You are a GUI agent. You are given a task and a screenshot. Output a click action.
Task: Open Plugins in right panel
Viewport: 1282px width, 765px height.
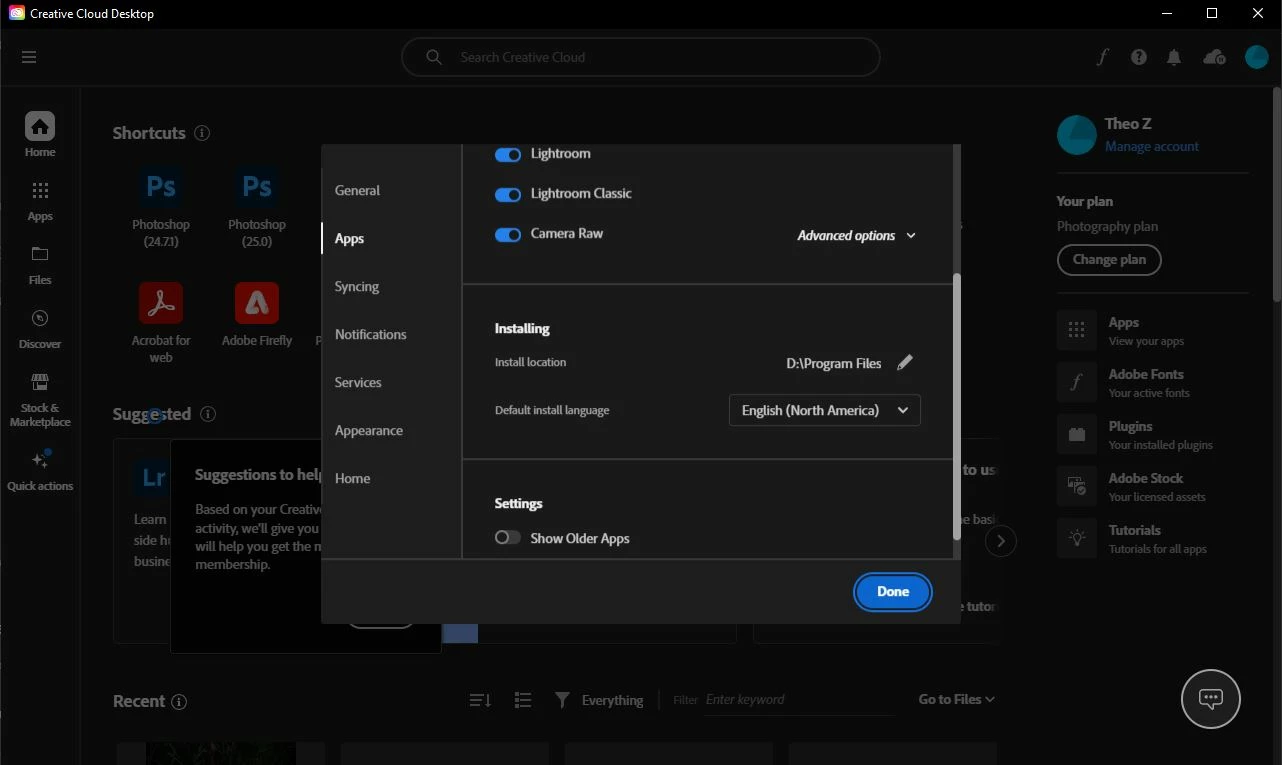tap(1153, 435)
